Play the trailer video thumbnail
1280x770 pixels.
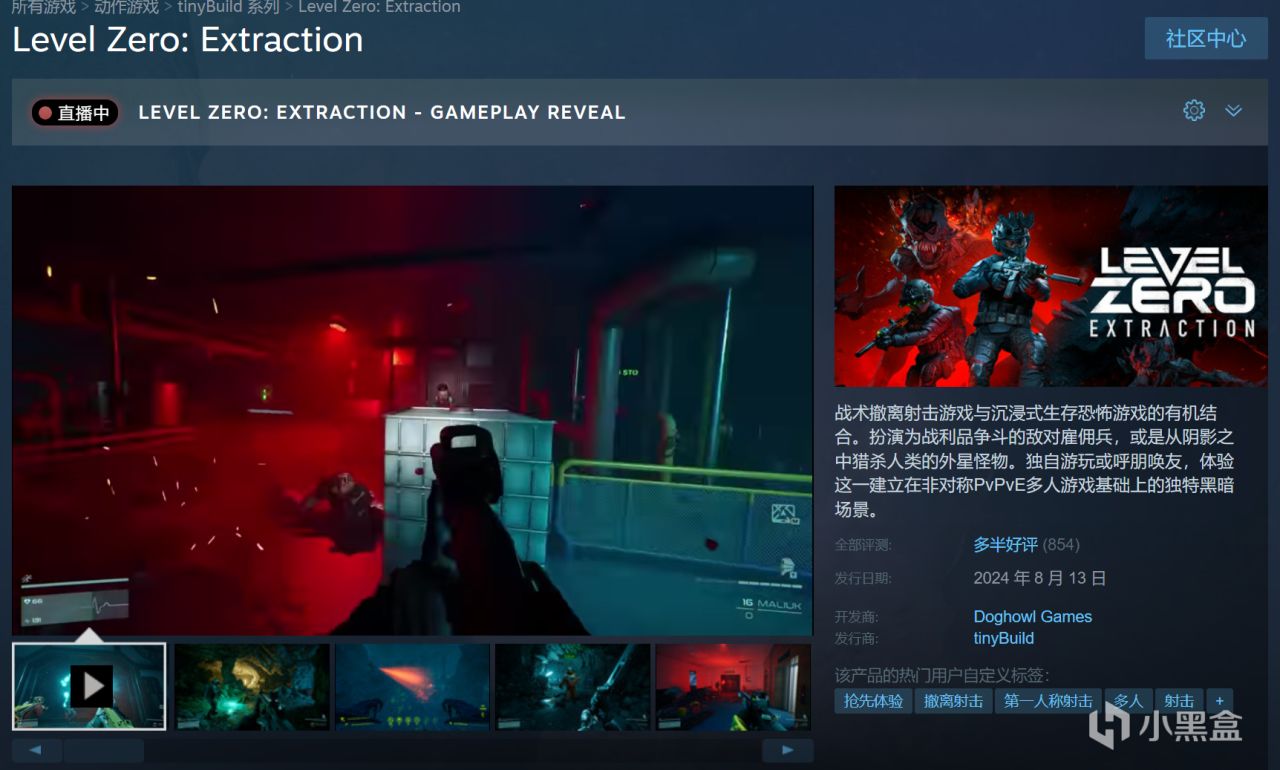point(89,686)
